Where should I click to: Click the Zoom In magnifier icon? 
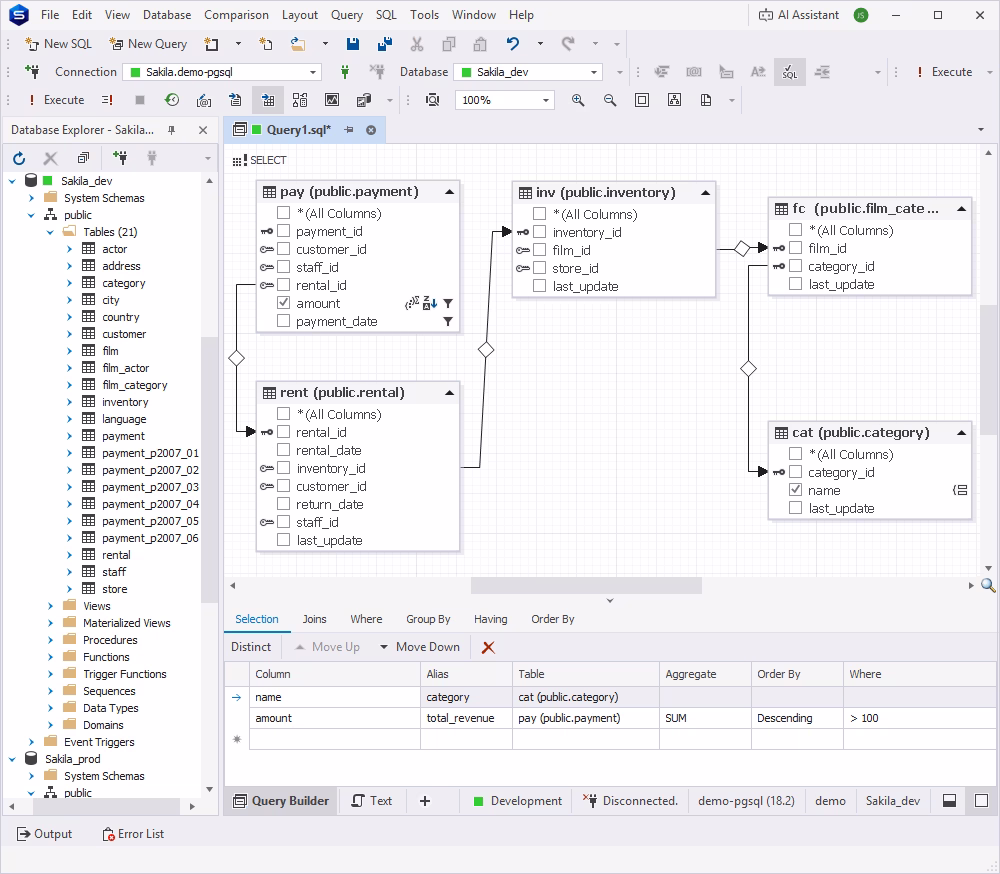578,100
